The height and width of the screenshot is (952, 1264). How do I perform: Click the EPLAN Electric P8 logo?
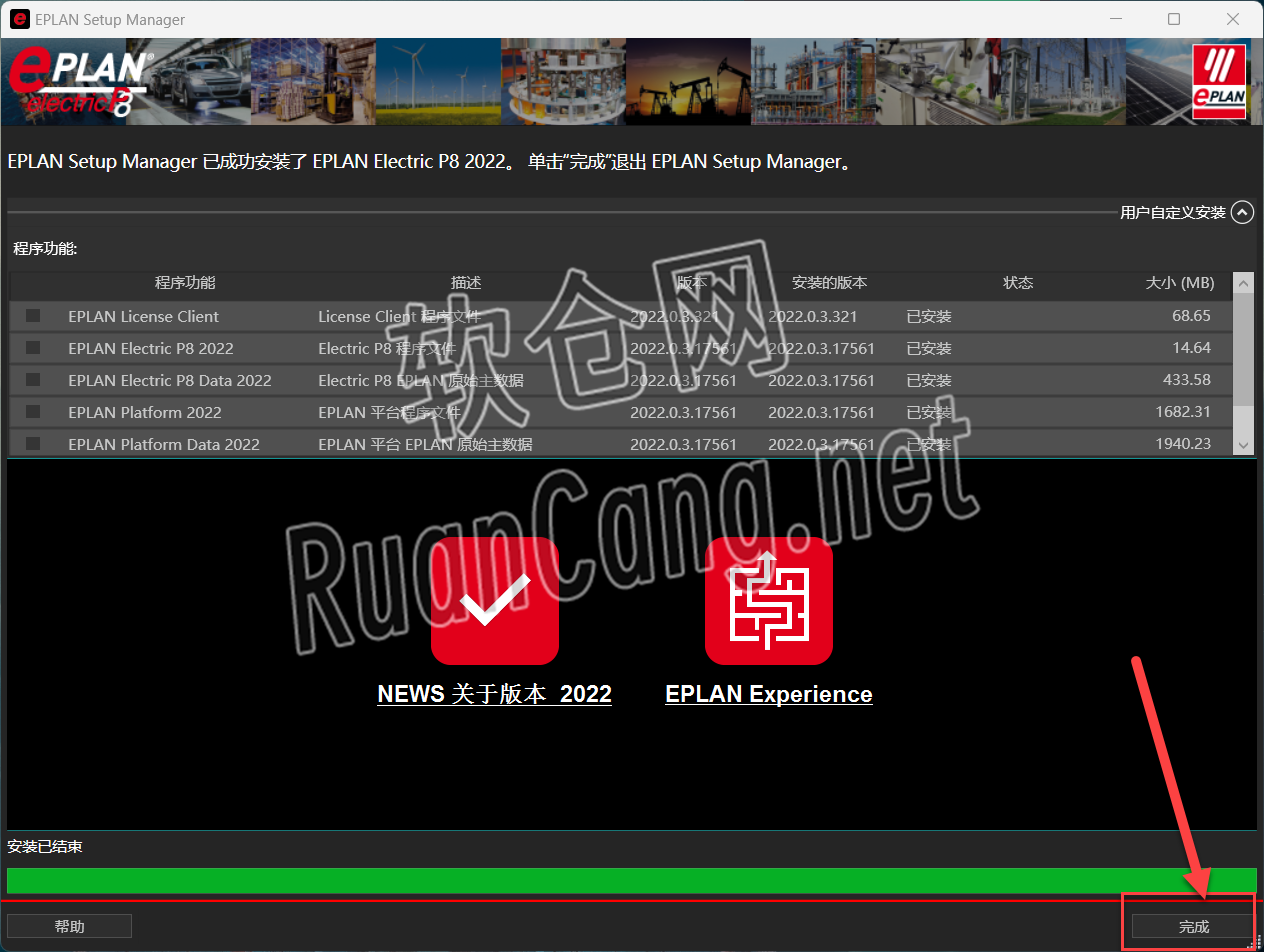(x=82, y=82)
